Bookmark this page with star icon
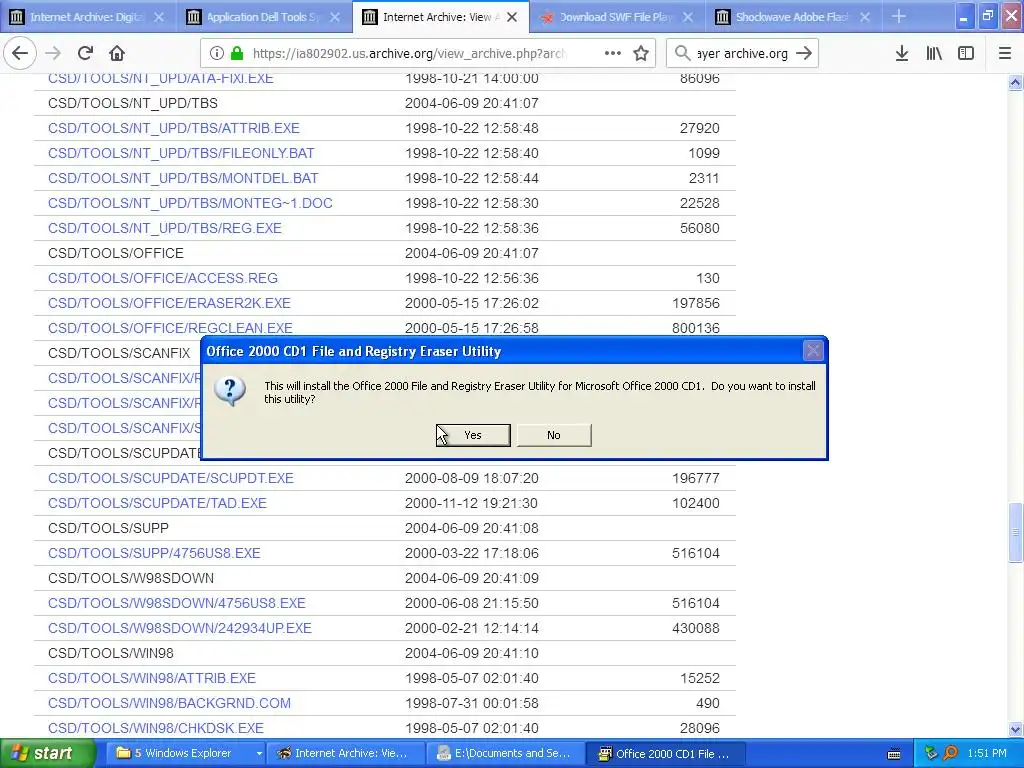Viewport: 1024px width, 768px height. point(641,54)
